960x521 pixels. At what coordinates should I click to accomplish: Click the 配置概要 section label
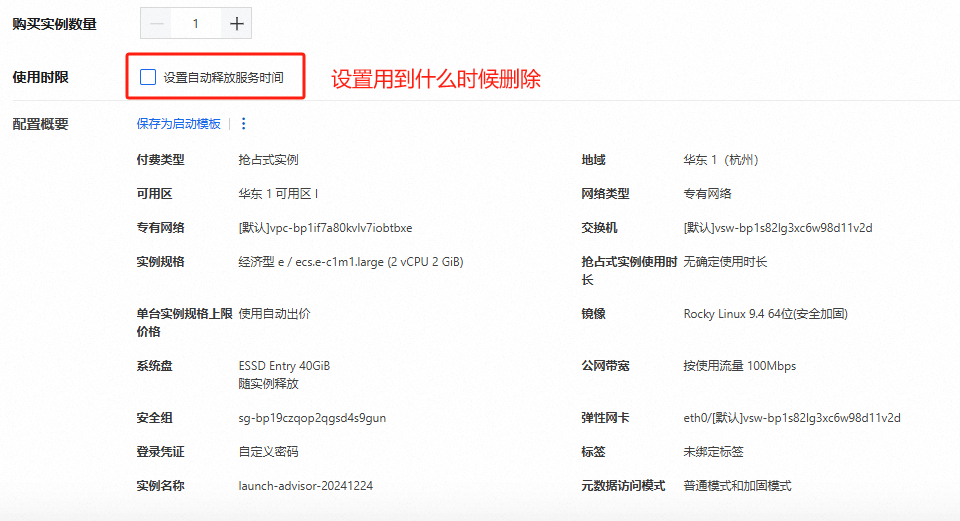(x=40, y=124)
